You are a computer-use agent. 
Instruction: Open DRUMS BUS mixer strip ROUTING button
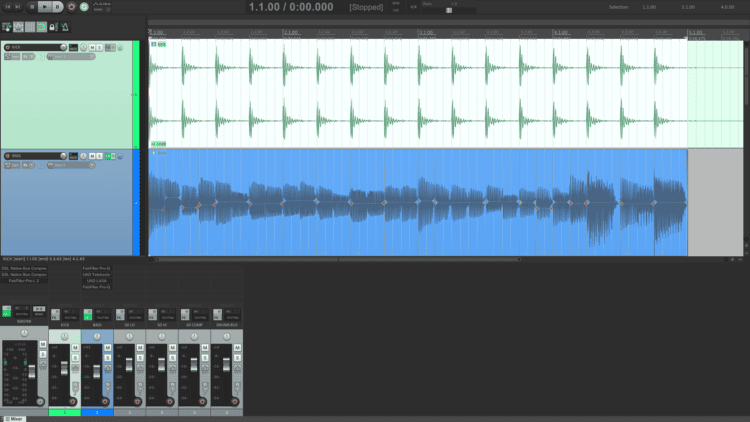pos(232,315)
